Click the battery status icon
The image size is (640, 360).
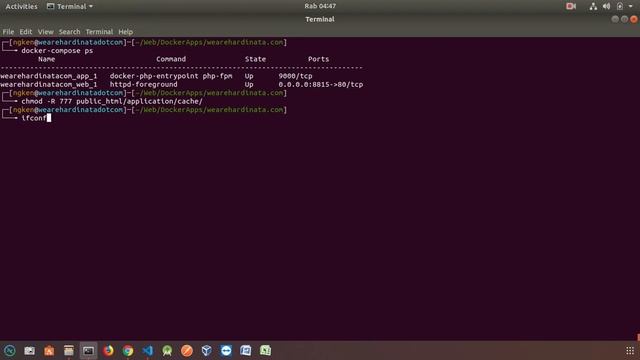pyautogui.click(x=620, y=6)
